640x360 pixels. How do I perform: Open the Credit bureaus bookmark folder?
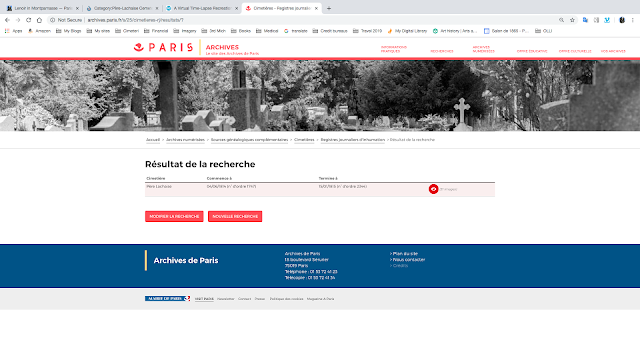(x=330, y=31)
